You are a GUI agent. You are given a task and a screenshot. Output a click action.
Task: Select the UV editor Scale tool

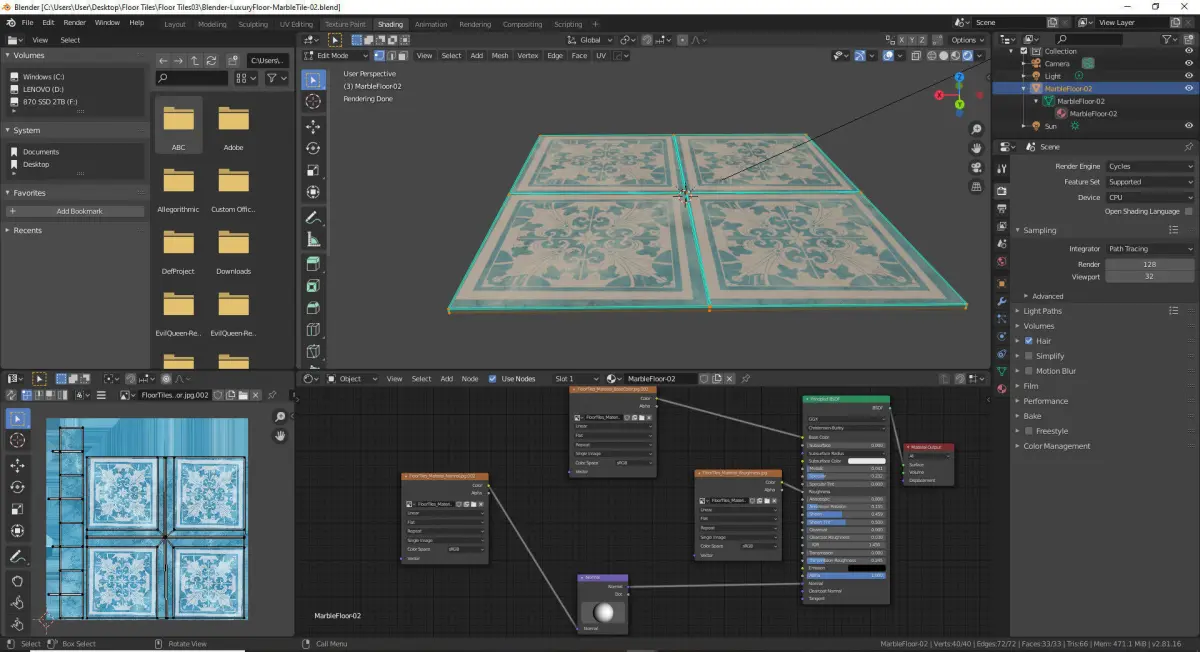pos(17,509)
